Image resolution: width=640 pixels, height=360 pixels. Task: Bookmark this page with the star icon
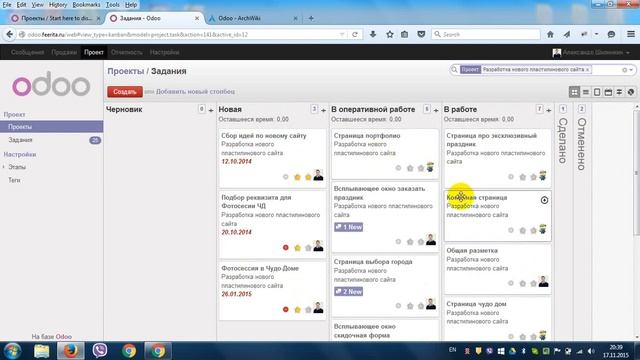(x=390, y=34)
